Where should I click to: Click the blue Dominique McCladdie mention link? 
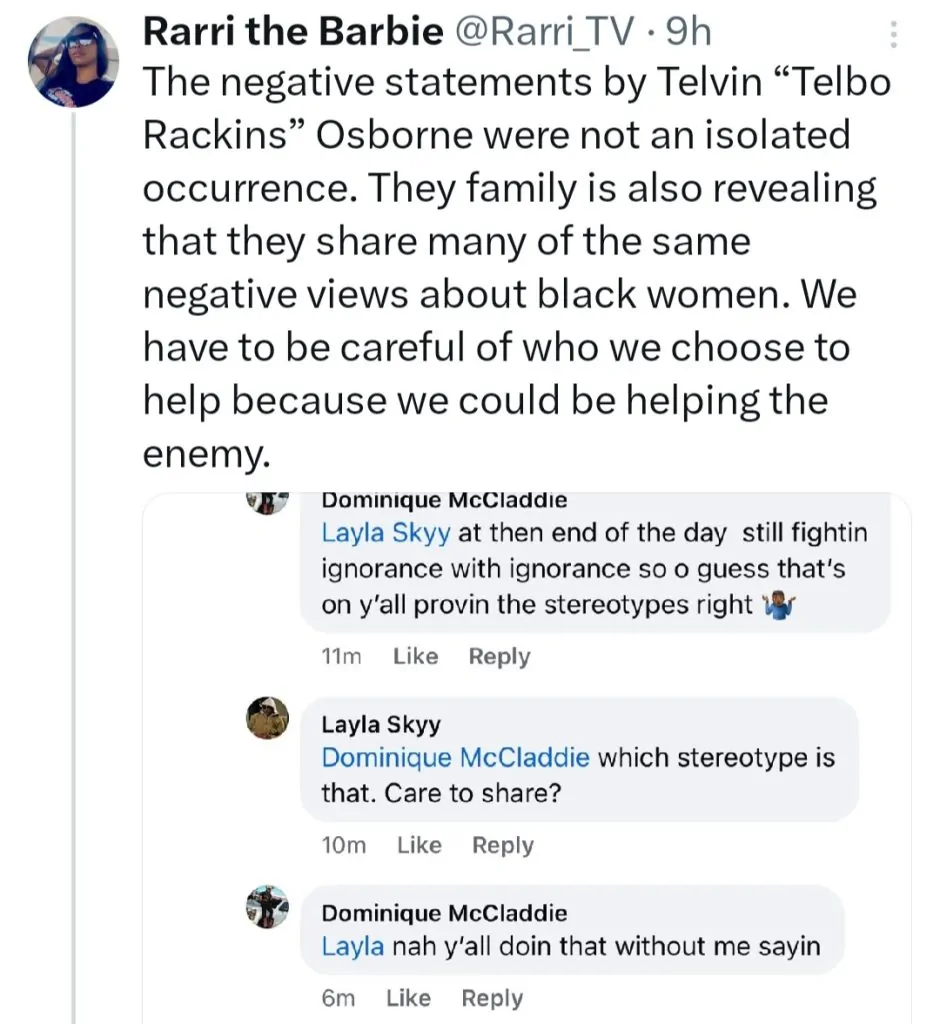[x=455, y=758]
